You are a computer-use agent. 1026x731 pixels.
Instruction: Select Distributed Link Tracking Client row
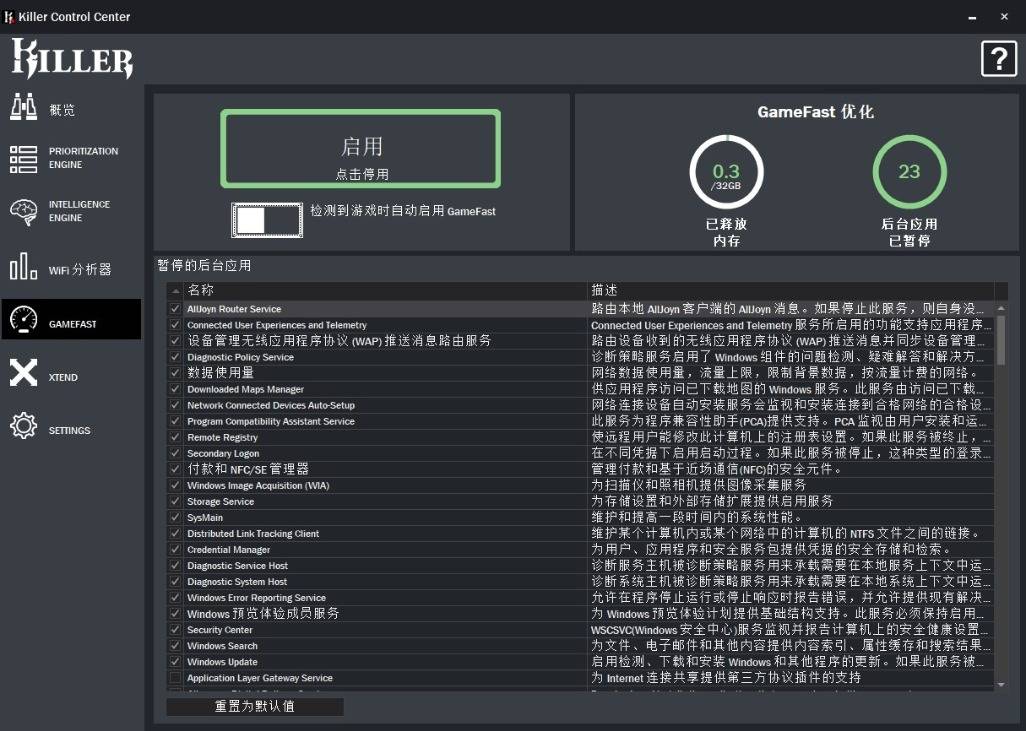(x=580, y=533)
